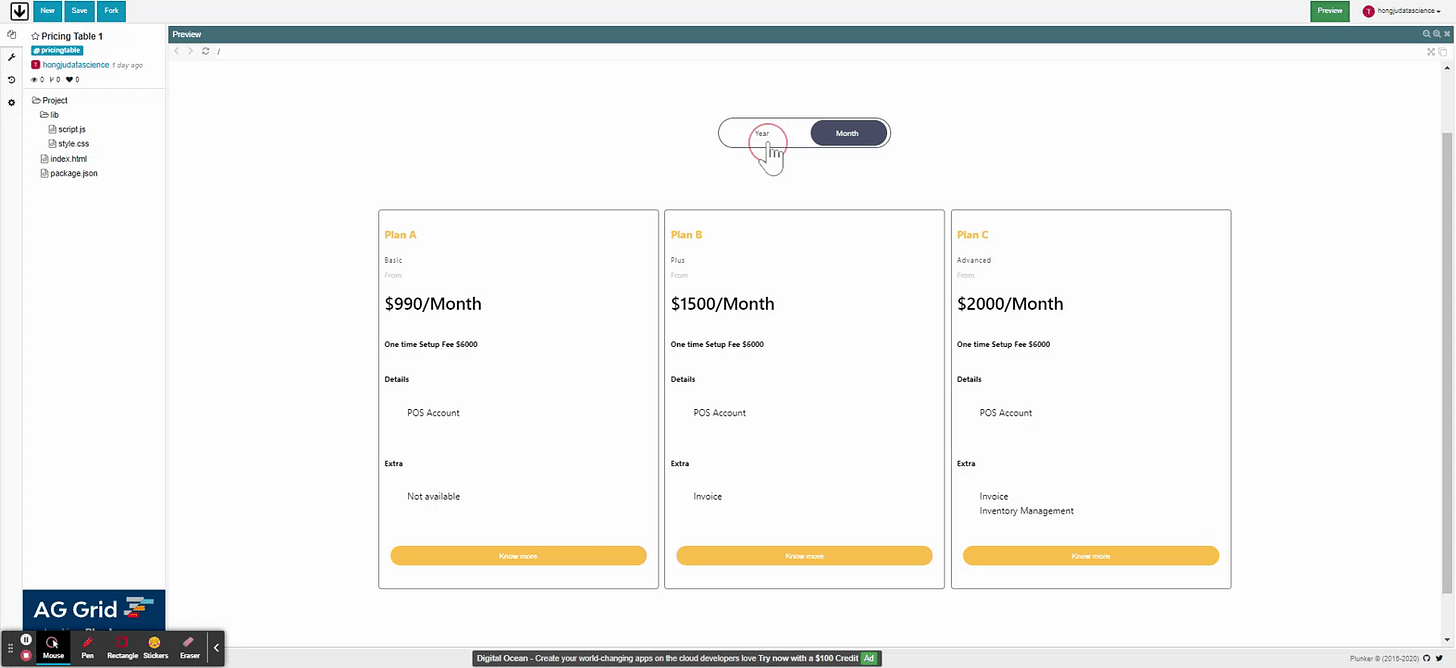
Task: Click the AG Grid advertisement
Action: (94, 609)
